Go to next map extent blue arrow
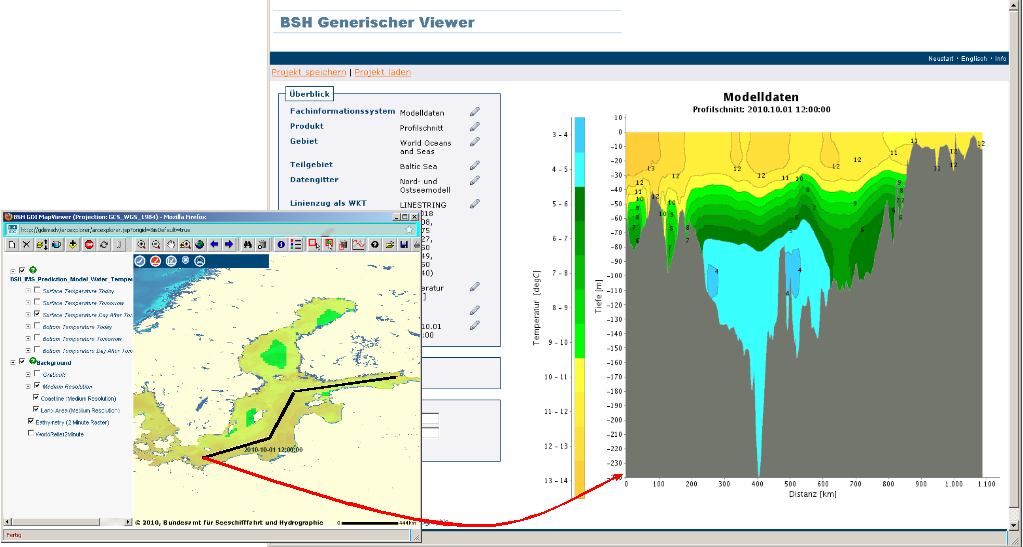Viewport: 1023px width, 547px height. (229, 244)
